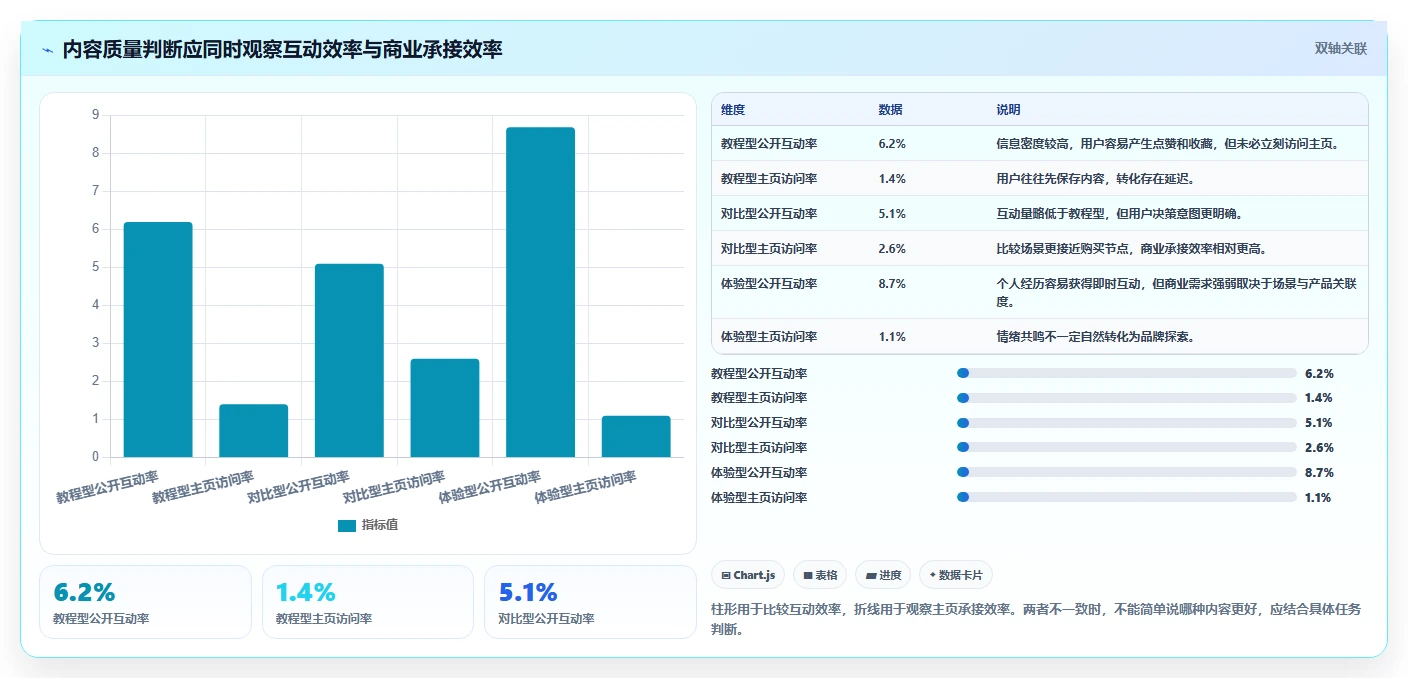Click the 8.7% value in the table
This screenshot has width=1408, height=678.
tap(892, 284)
